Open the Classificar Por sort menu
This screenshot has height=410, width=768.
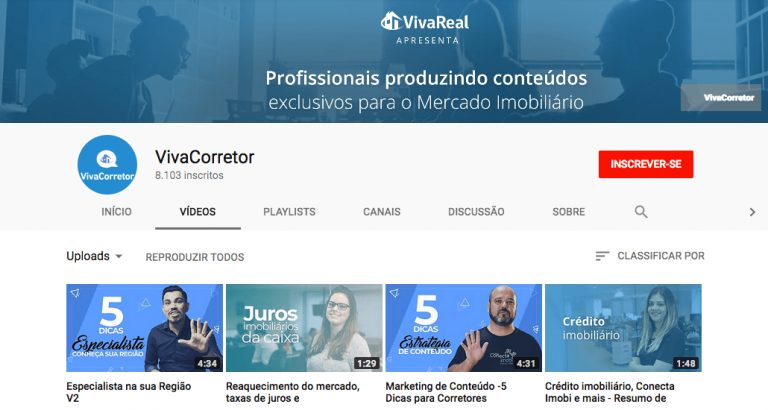[650, 256]
